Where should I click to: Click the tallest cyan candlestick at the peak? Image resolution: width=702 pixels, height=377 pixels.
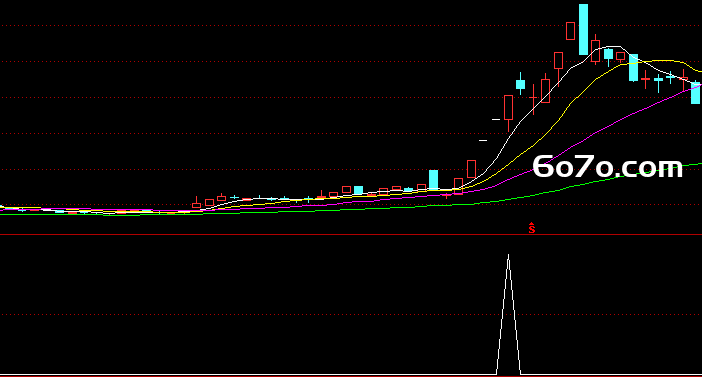pyautogui.click(x=583, y=30)
